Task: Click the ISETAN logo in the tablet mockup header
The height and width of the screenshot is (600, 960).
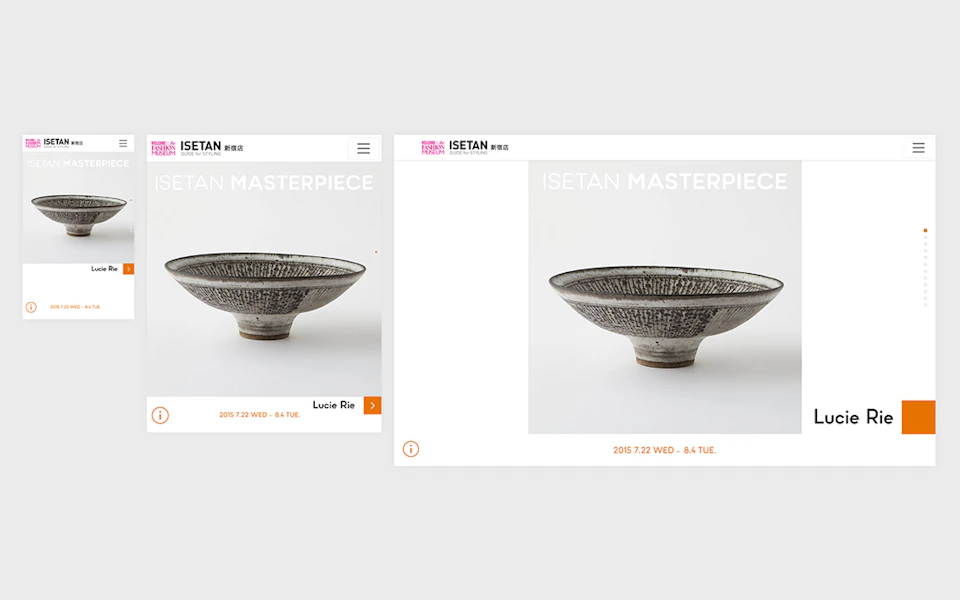Action: click(201, 146)
